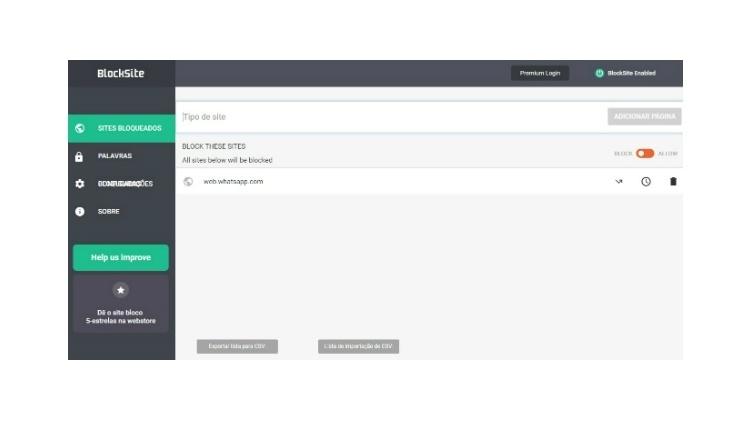Click the Block label next to the switch

[x=623, y=154]
